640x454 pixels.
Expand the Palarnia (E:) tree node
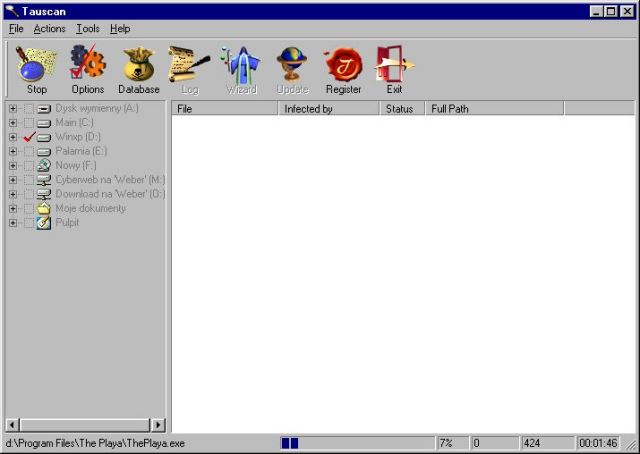pyautogui.click(x=13, y=151)
